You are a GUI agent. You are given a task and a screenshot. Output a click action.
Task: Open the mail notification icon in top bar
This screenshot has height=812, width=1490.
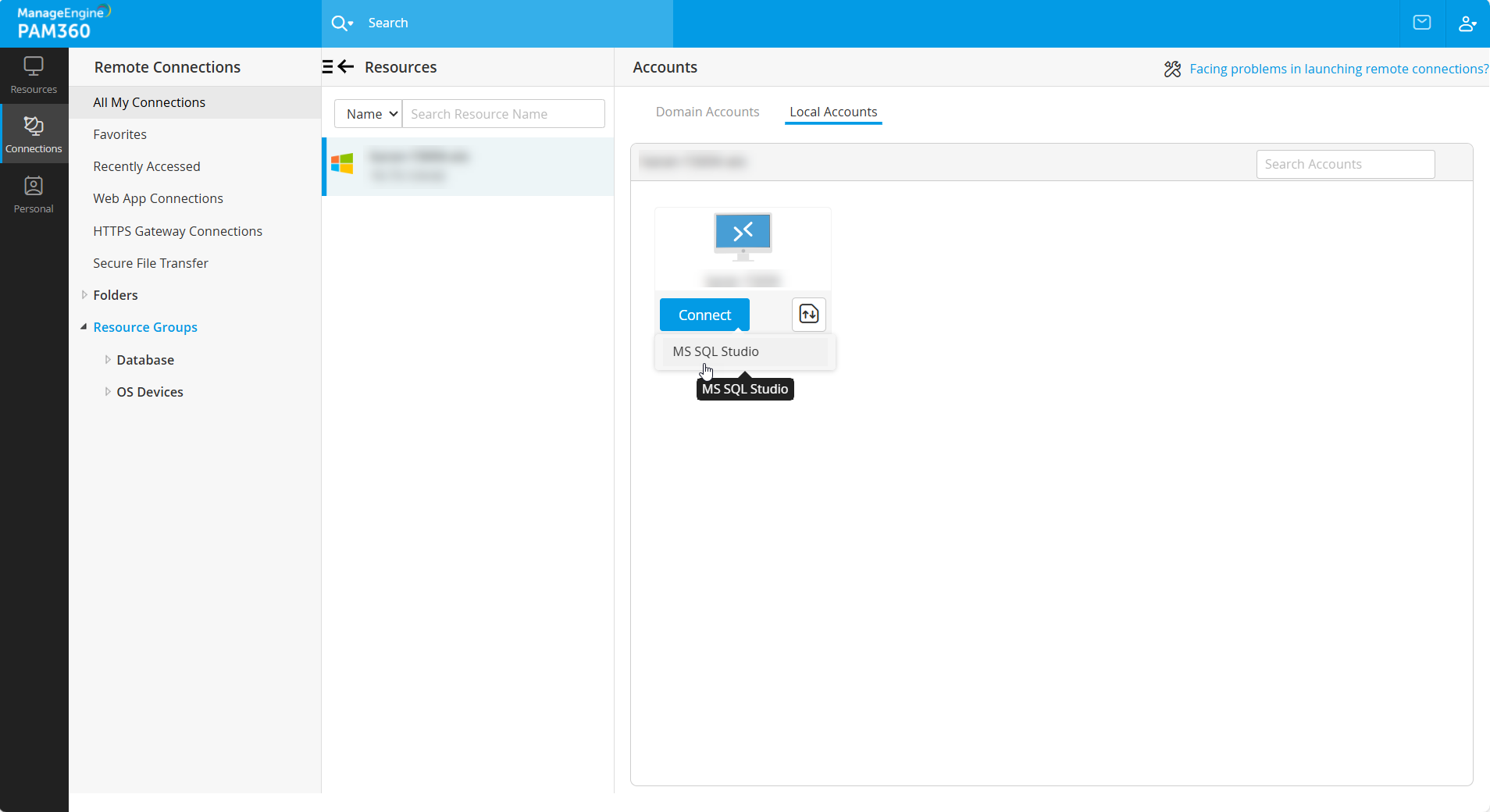point(1422,23)
